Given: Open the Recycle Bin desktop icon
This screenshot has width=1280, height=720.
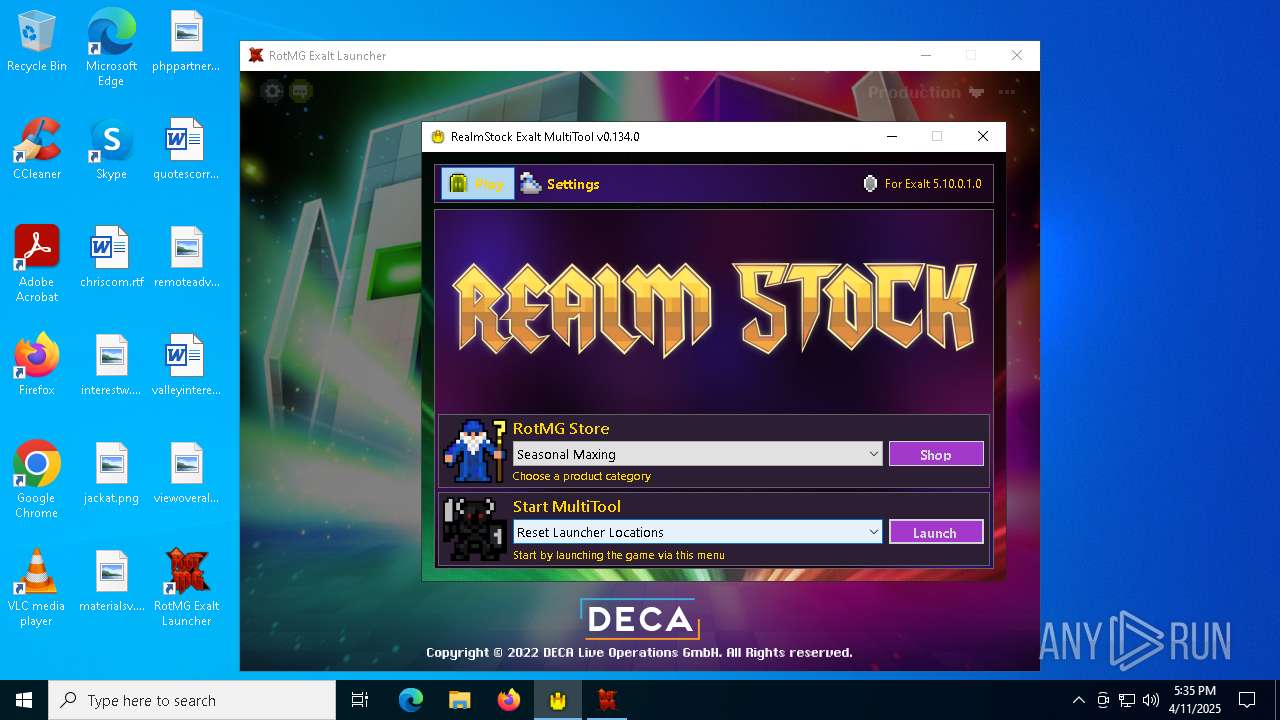Looking at the screenshot, I should (x=37, y=42).
